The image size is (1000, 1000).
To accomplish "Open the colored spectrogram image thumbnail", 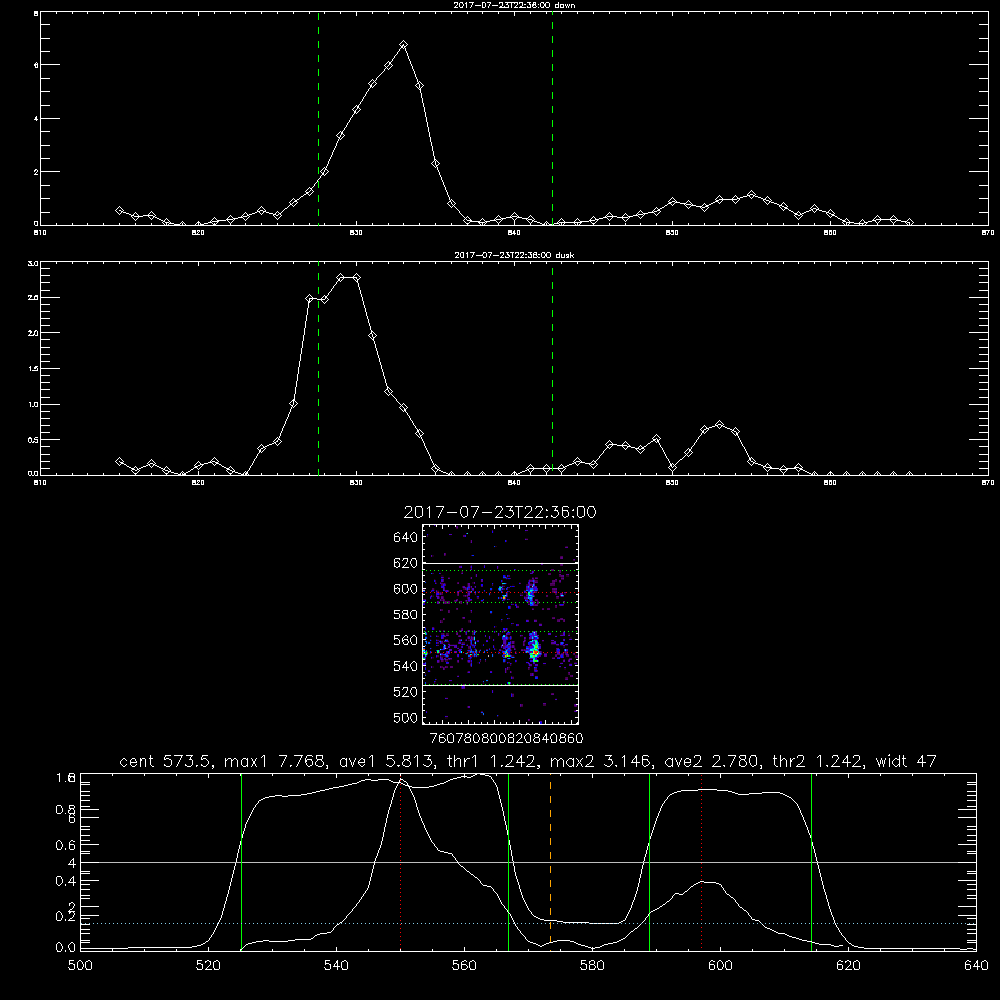I will (x=501, y=624).
